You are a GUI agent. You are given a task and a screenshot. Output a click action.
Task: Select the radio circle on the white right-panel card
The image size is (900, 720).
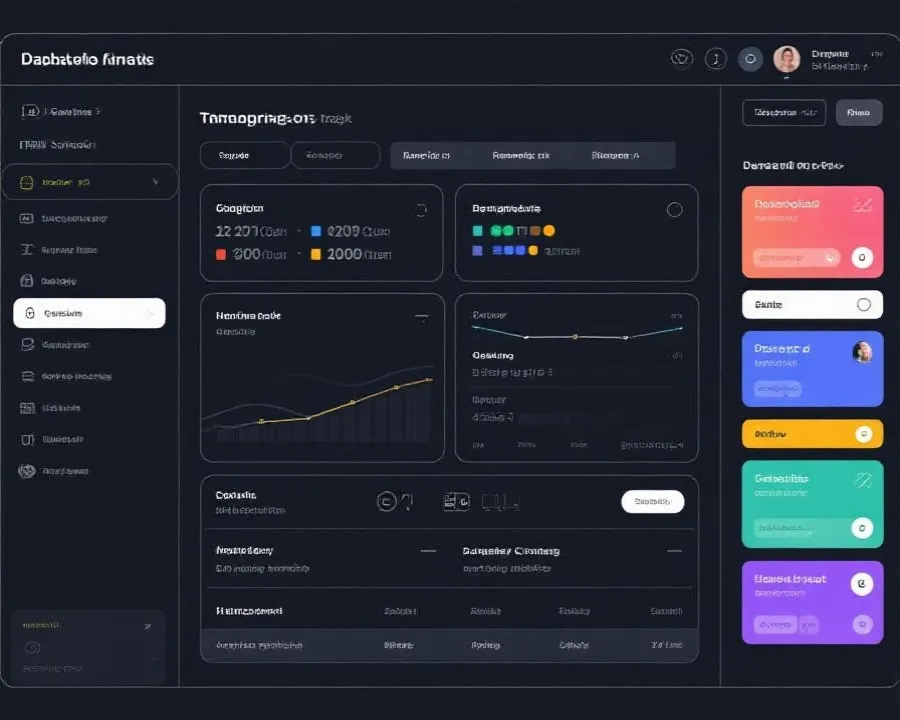(864, 305)
